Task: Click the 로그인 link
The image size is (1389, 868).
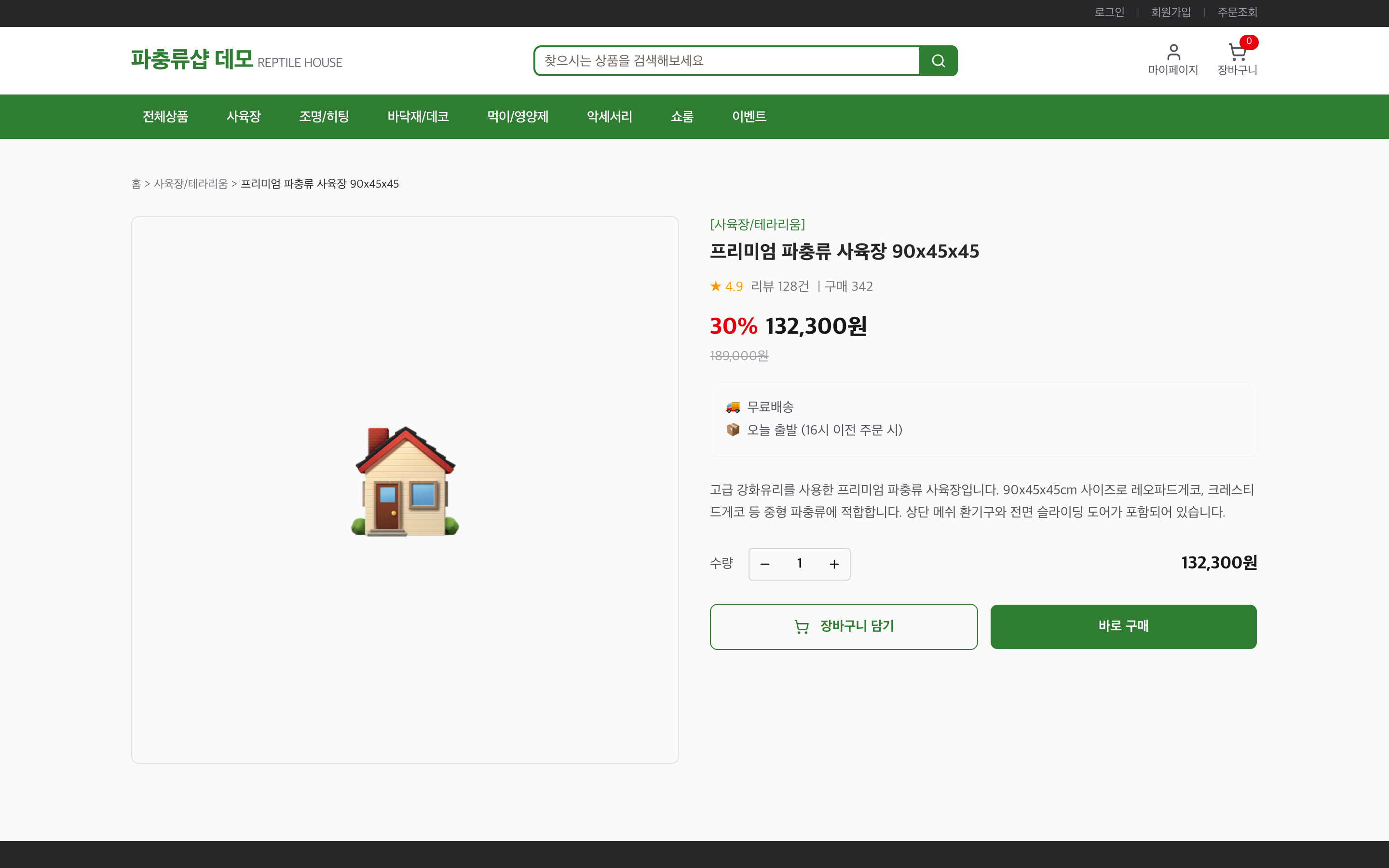Action: pyautogui.click(x=1109, y=12)
